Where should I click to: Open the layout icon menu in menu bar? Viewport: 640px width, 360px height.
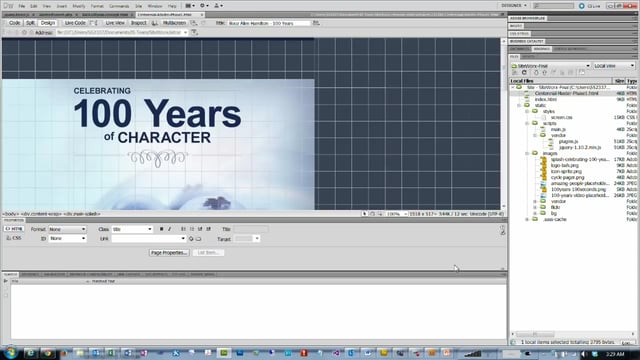pyautogui.click(x=190, y=6)
